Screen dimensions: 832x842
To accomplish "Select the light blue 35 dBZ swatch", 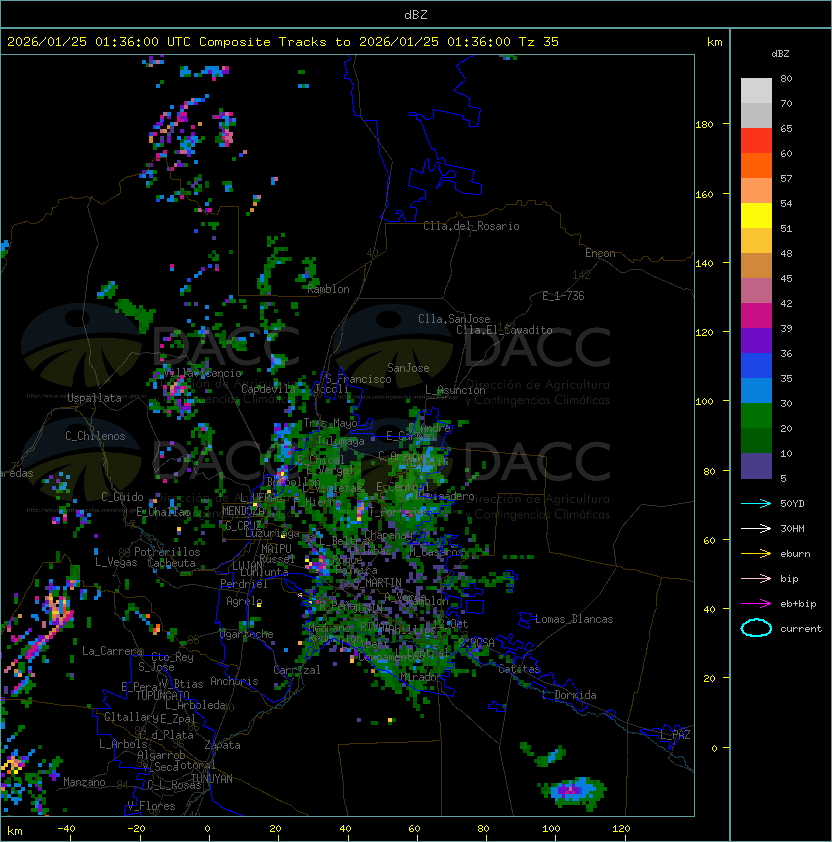I will click(x=756, y=390).
